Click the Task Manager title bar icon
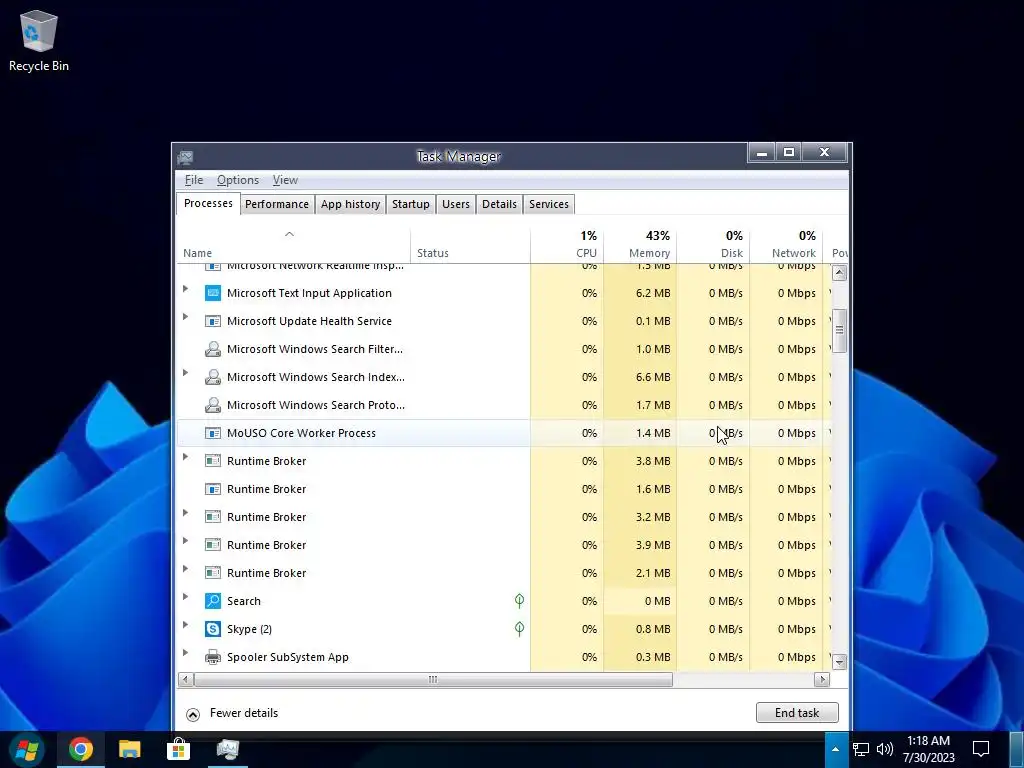The width and height of the screenshot is (1024, 768). tap(185, 157)
